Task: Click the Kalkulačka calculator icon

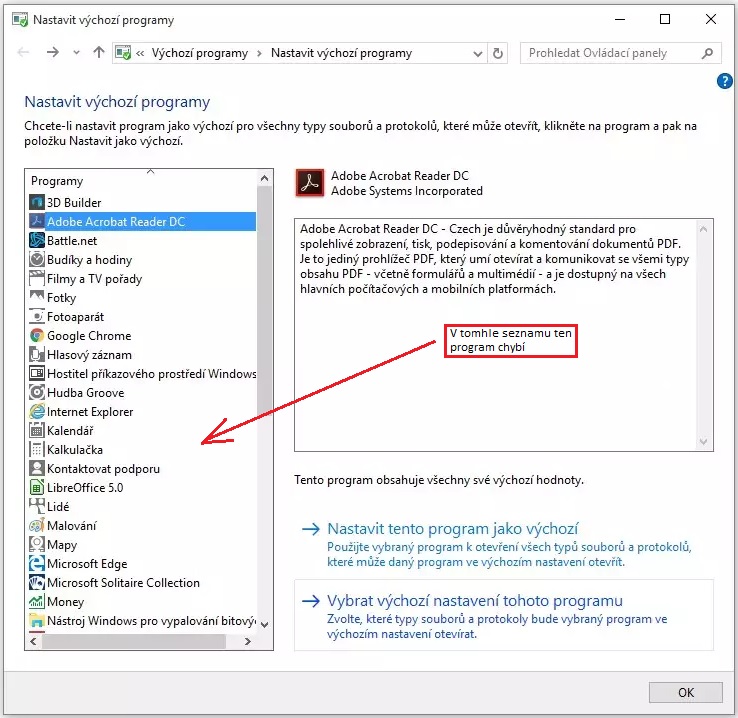Action: 37,449
